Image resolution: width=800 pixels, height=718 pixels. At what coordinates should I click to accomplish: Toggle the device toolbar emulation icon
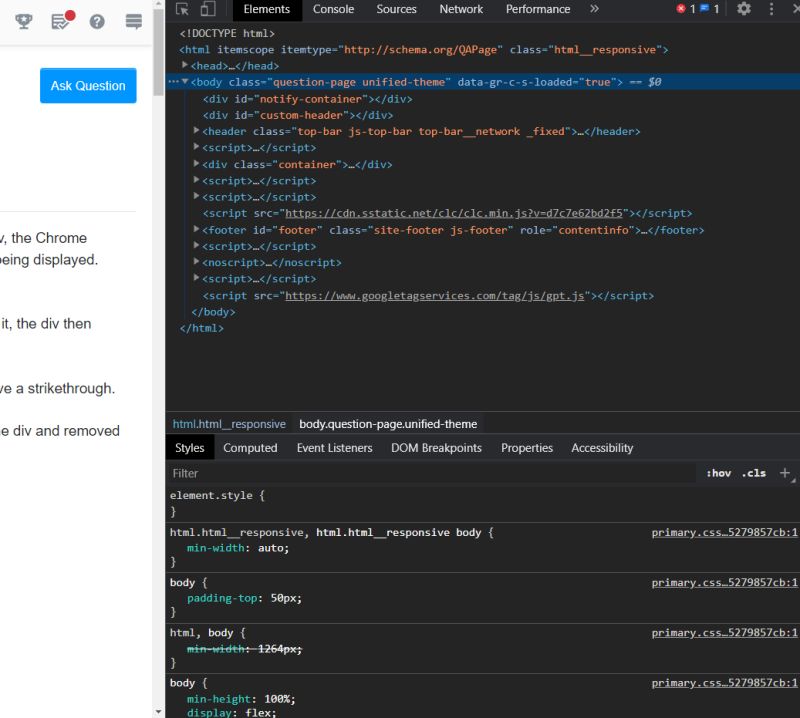pos(209,9)
